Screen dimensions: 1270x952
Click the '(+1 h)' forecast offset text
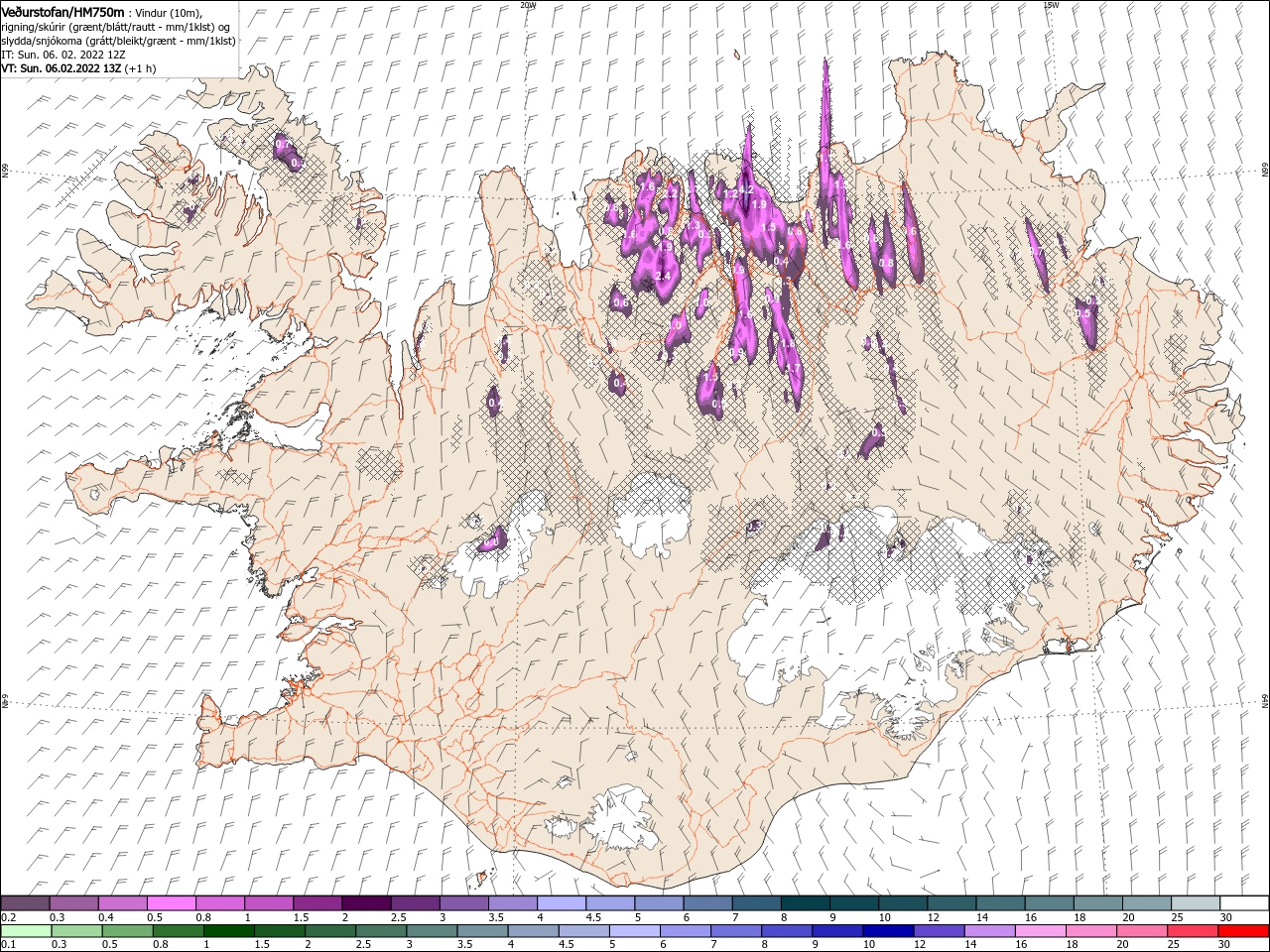140,68
